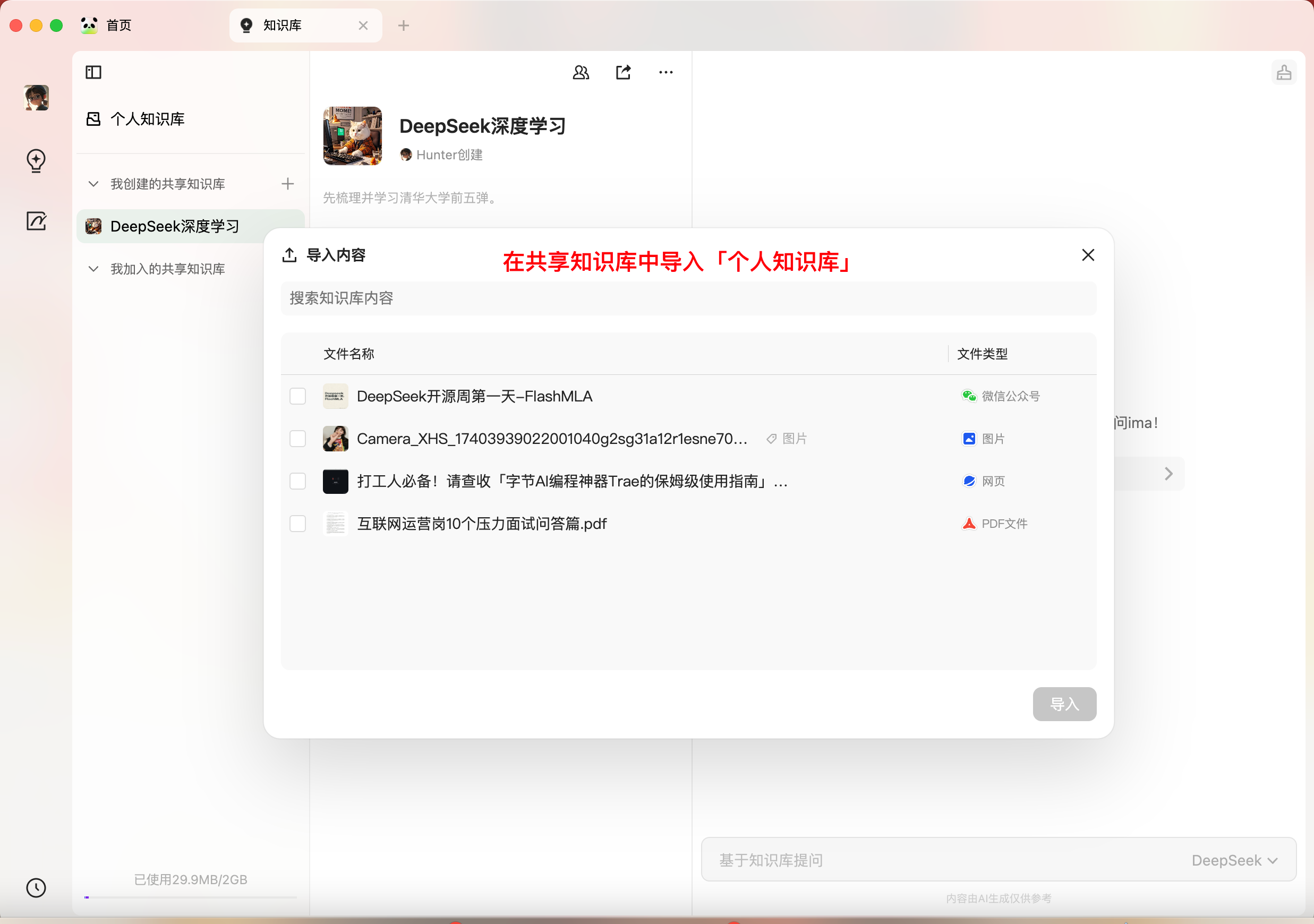Switch to the 首页 tab
The height and width of the screenshot is (924, 1314).
click(118, 25)
